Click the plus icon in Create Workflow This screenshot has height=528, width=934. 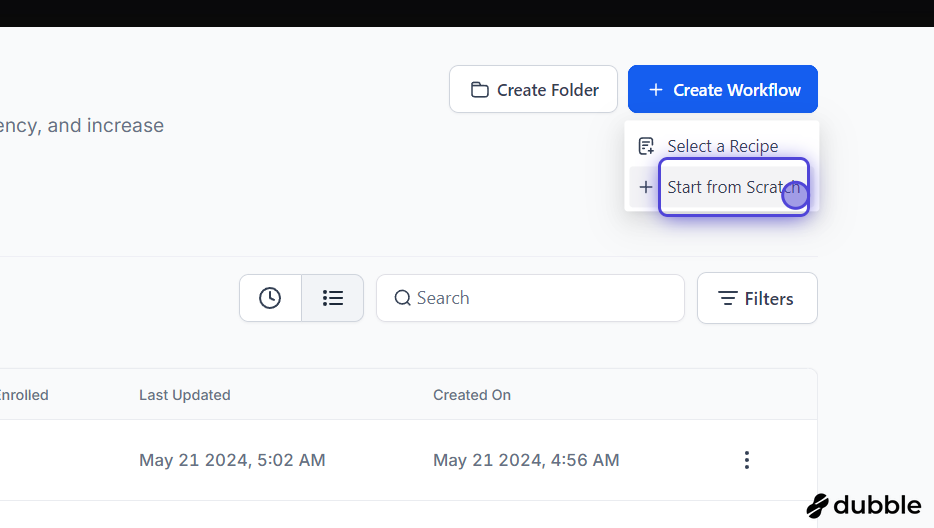(655, 89)
